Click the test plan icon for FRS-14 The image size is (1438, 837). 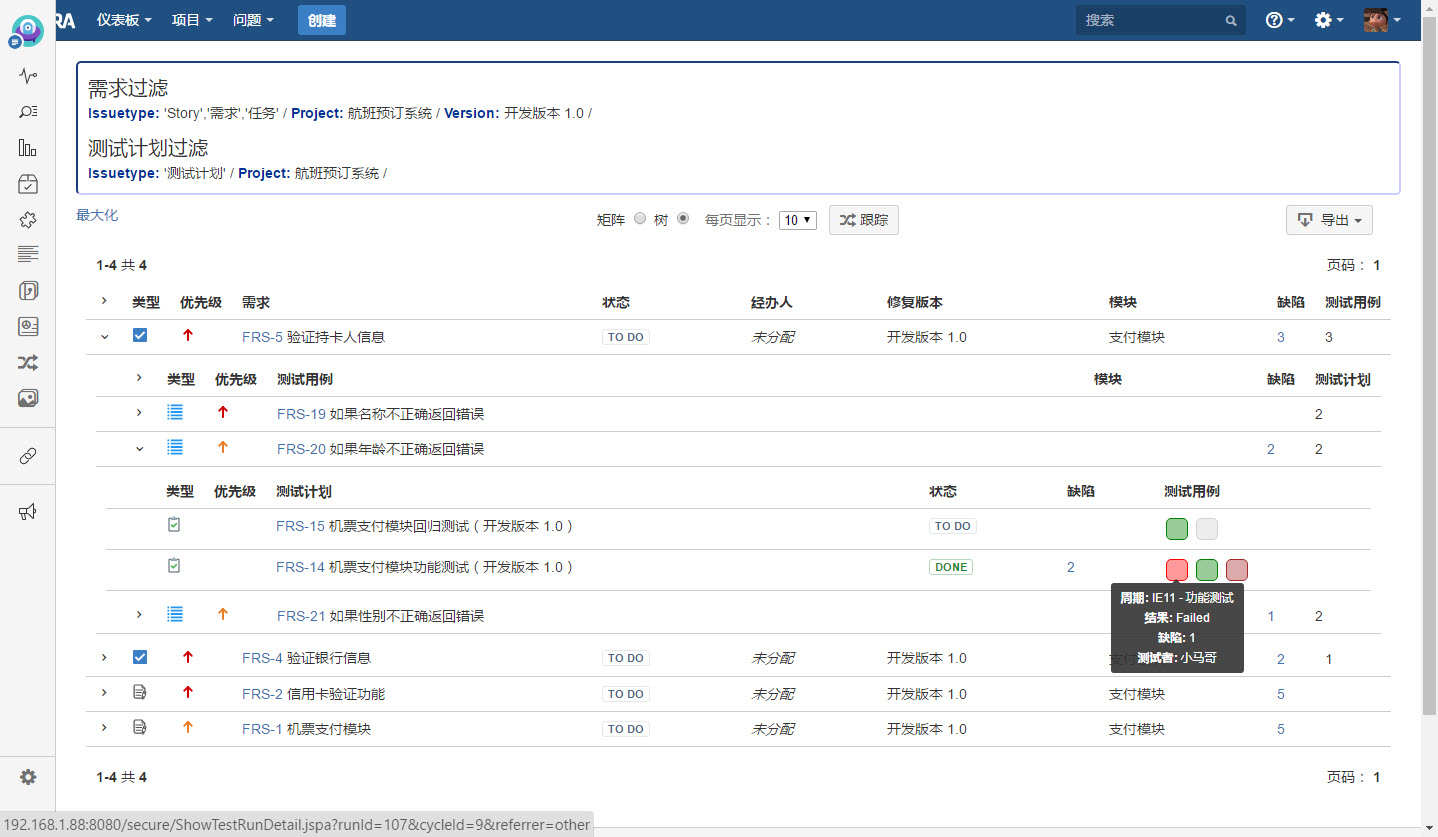[x=174, y=566]
